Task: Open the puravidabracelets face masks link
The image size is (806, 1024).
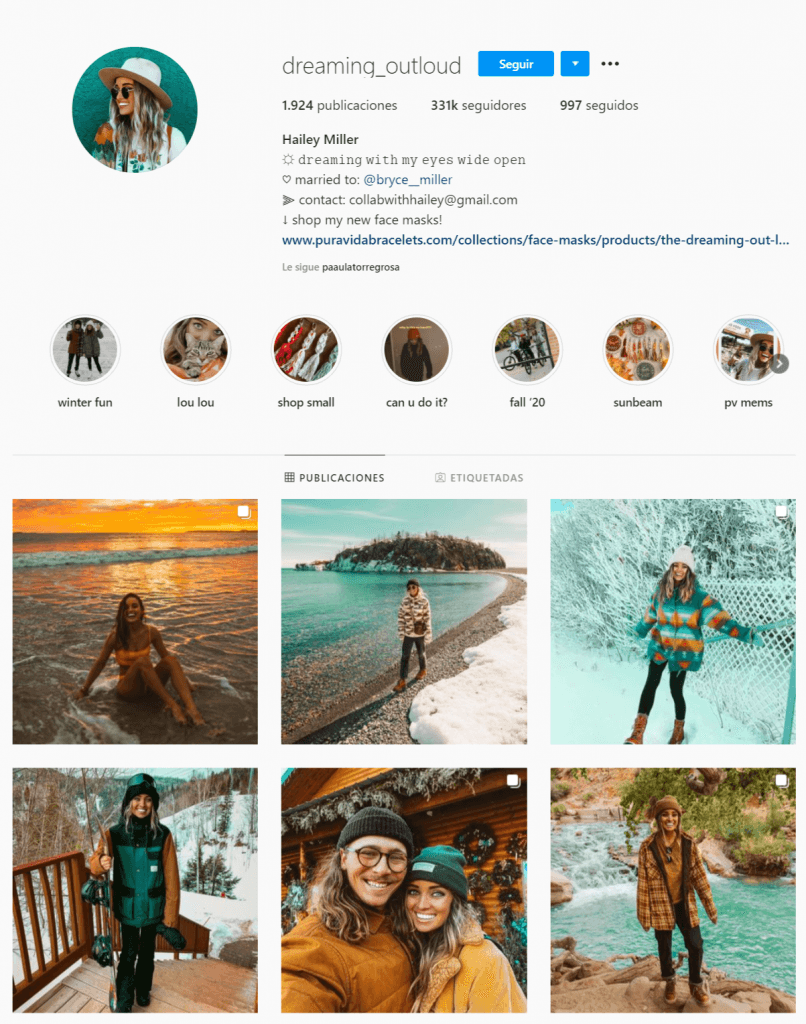Action: (536, 240)
